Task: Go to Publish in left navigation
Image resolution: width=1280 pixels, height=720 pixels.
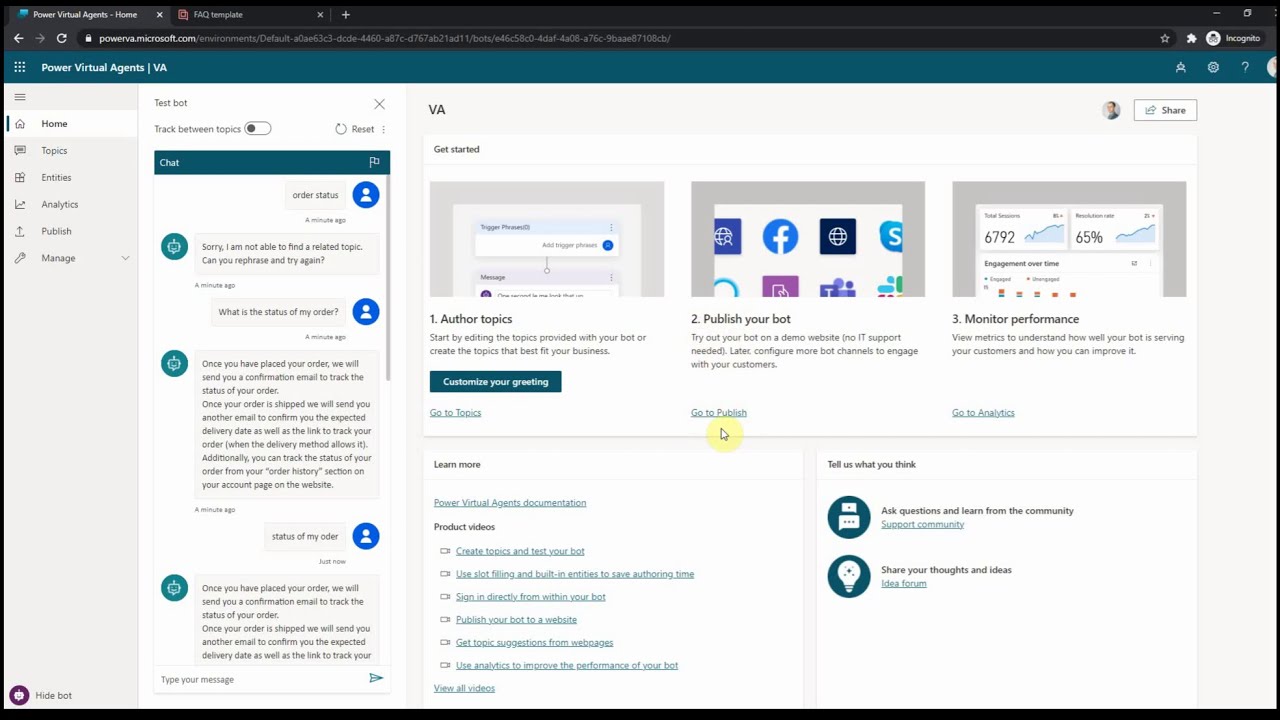Action: tap(56, 231)
